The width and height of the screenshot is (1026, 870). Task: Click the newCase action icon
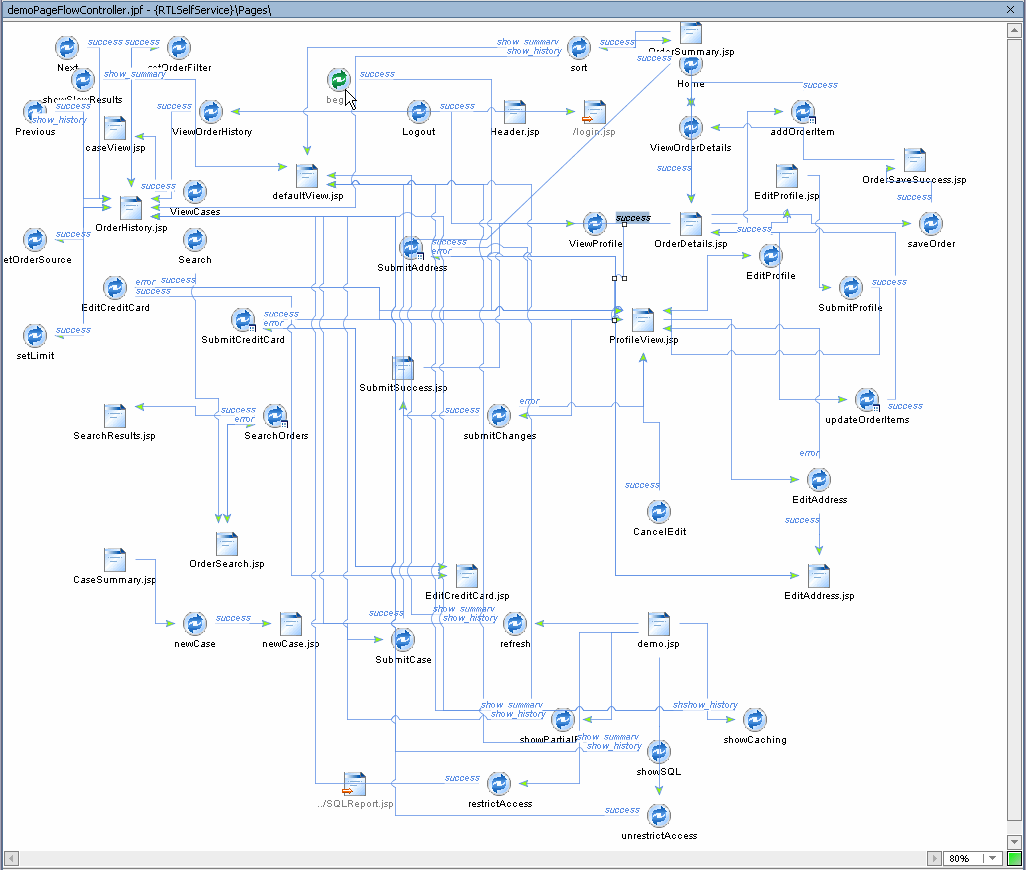click(x=195, y=624)
